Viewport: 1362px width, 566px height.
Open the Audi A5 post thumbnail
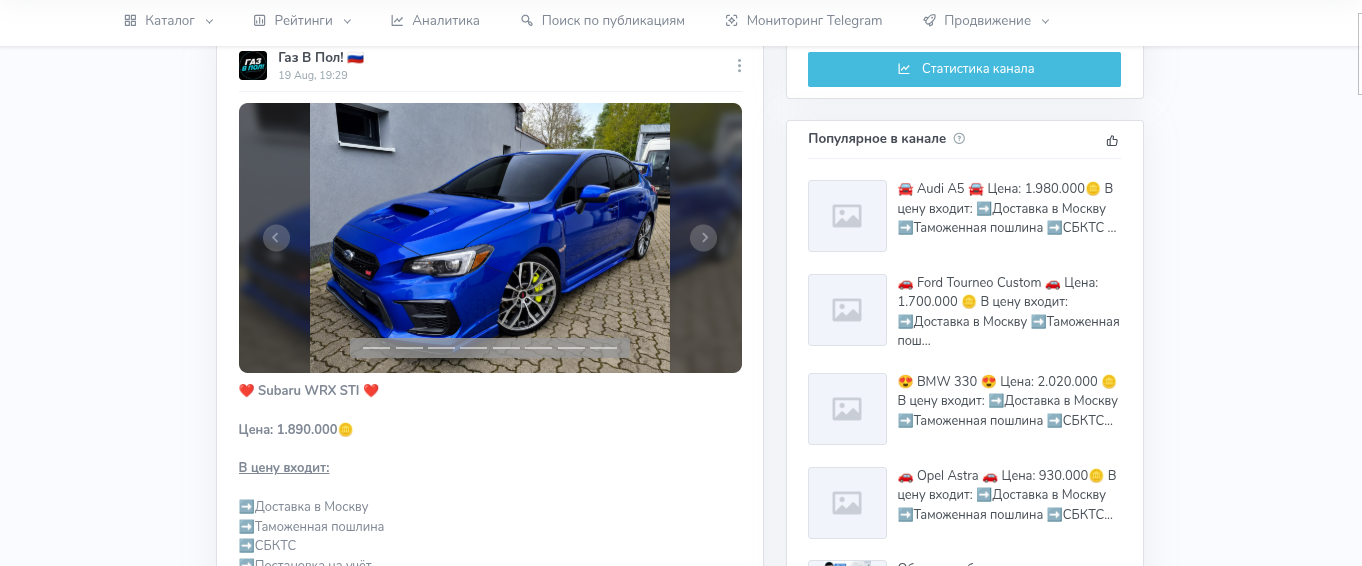coord(847,216)
